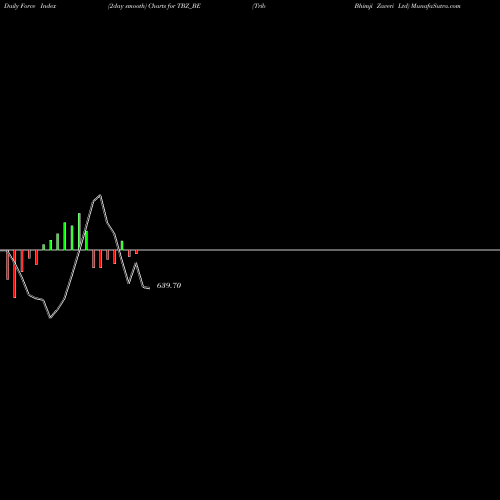Click the peak of the smoothed line

click(x=100, y=195)
